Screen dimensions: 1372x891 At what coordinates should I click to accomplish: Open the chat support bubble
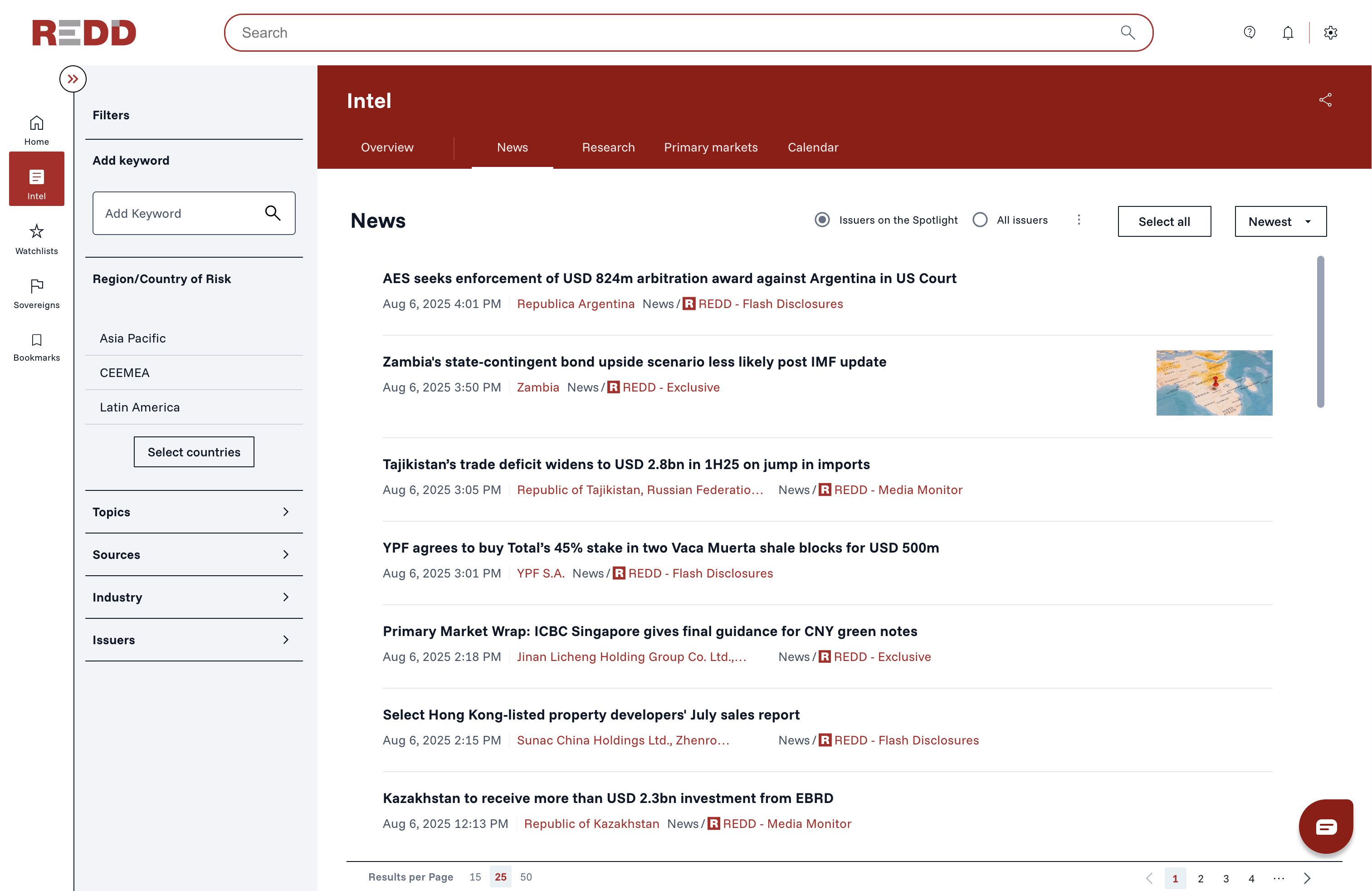point(1325,827)
